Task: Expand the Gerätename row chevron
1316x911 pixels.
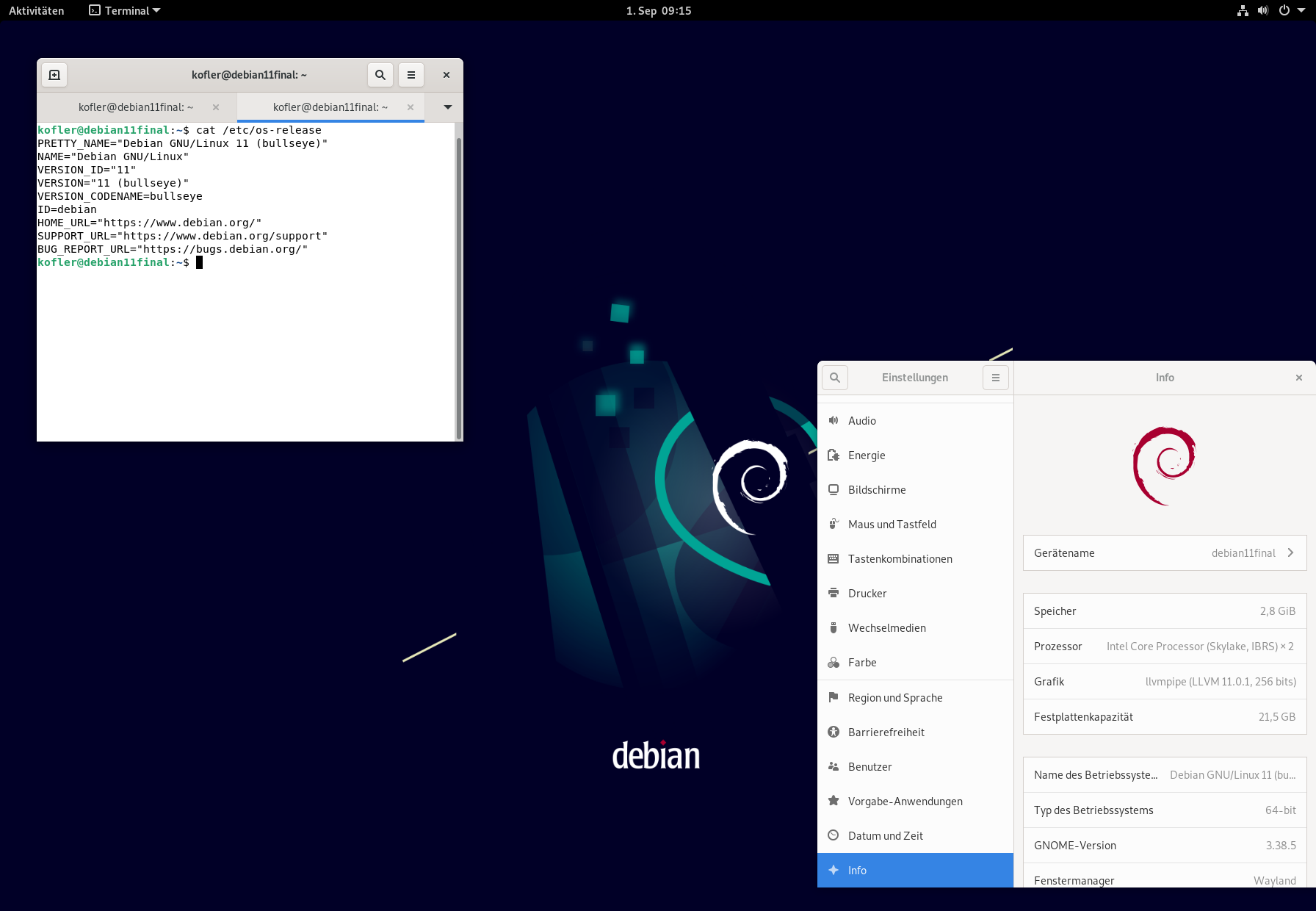Action: 1290,552
